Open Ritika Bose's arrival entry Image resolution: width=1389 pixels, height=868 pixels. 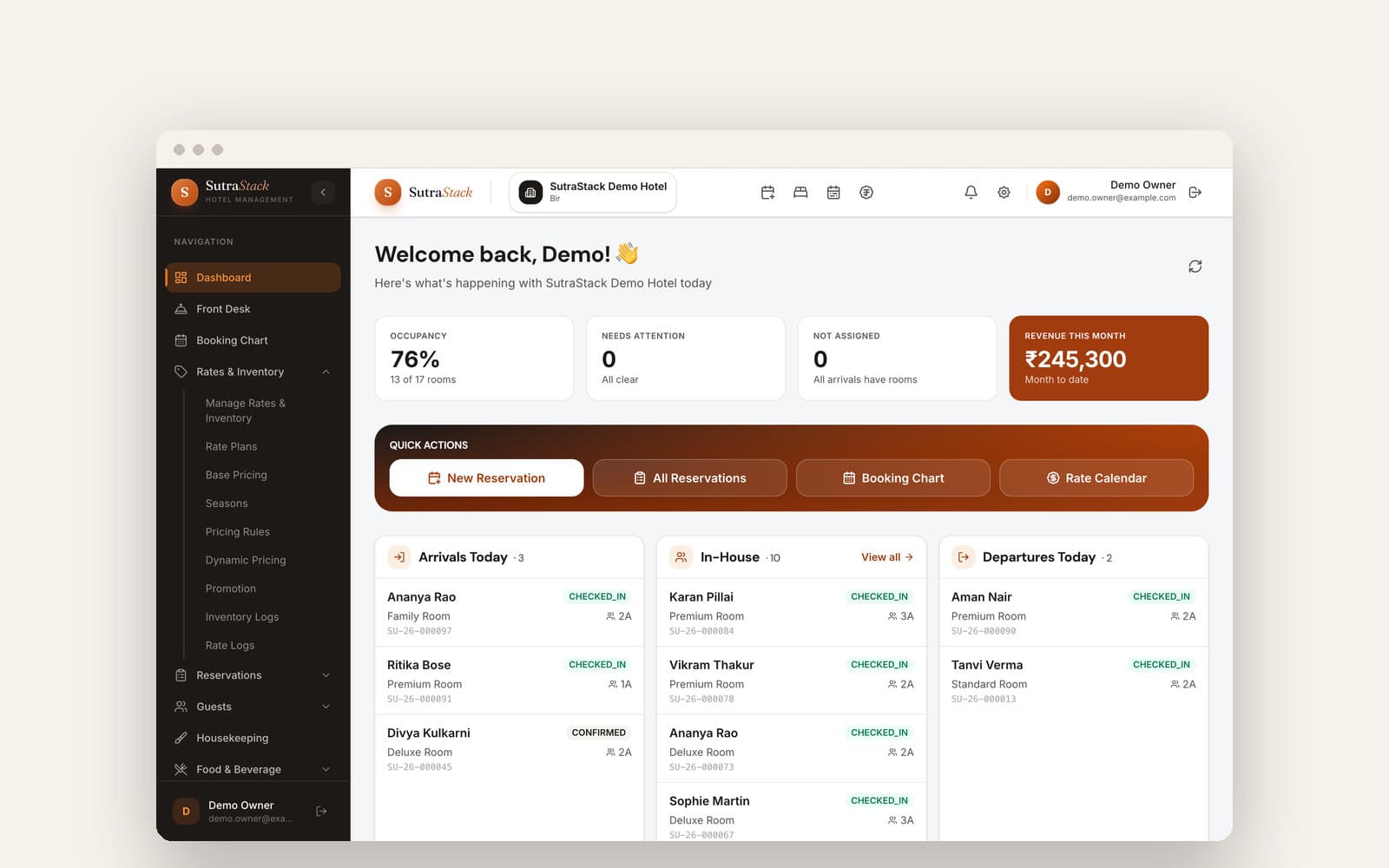[510, 681]
